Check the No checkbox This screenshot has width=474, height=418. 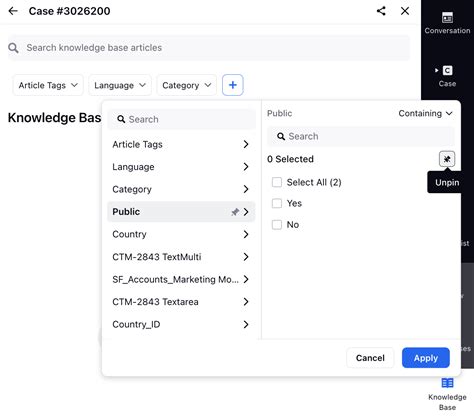(277, 225)
